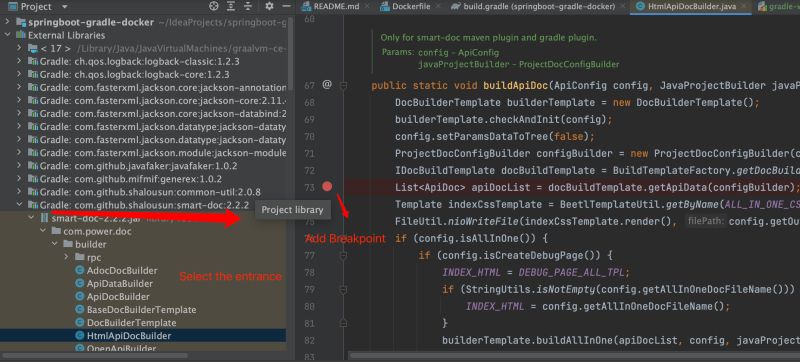This screenshot has height=362, width=800.
Task: Click the Dockerfile tab docker icon
Action: 385,7
